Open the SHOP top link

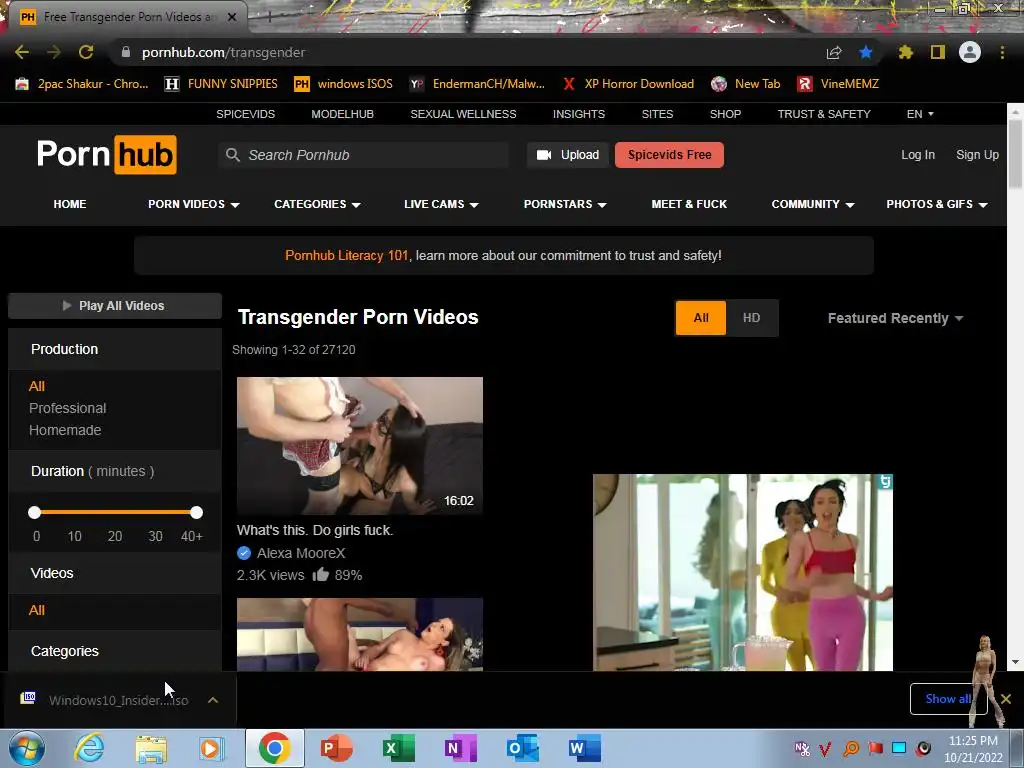725,114
